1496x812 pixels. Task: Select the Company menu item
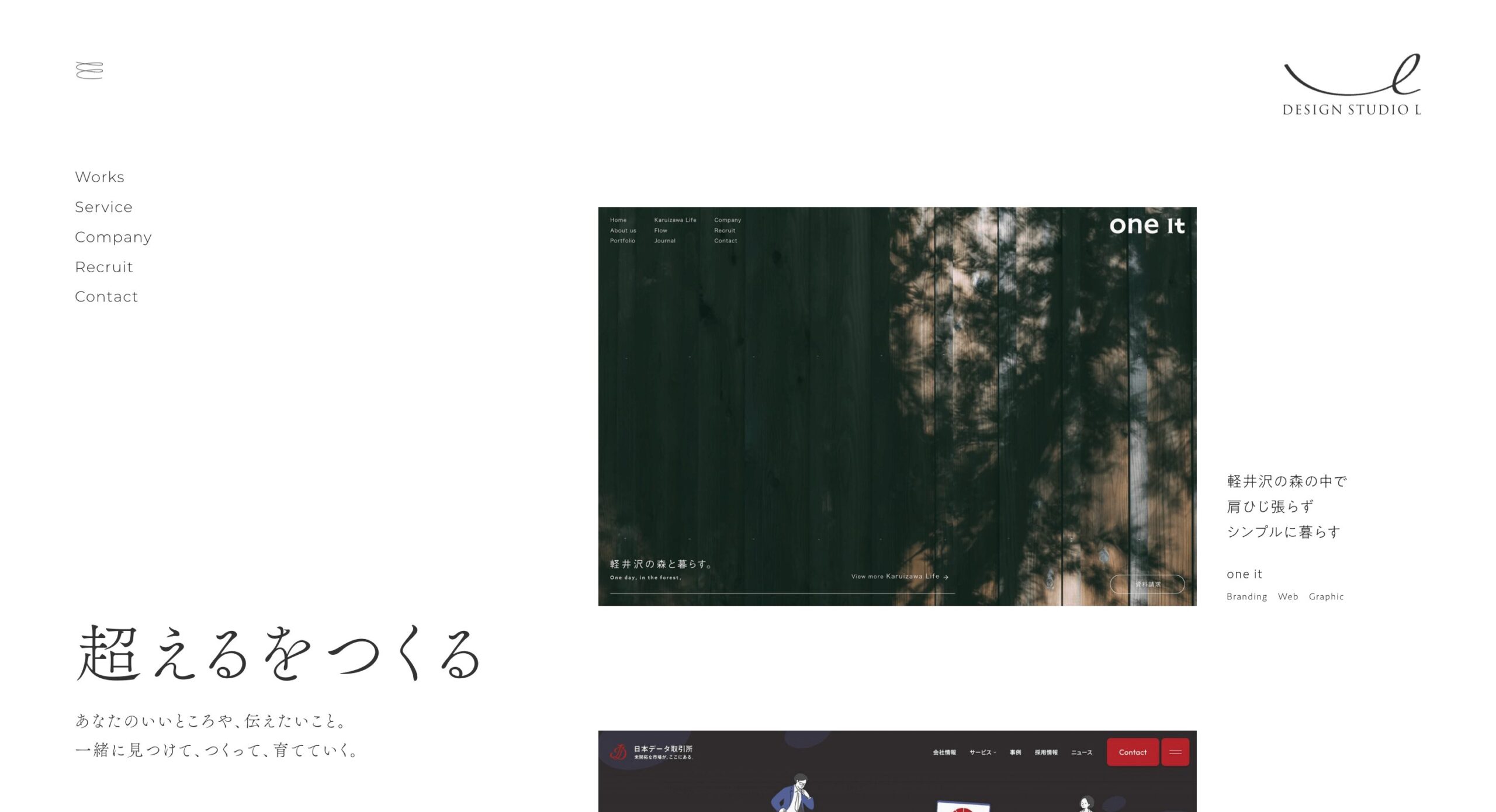pos(114,237)
